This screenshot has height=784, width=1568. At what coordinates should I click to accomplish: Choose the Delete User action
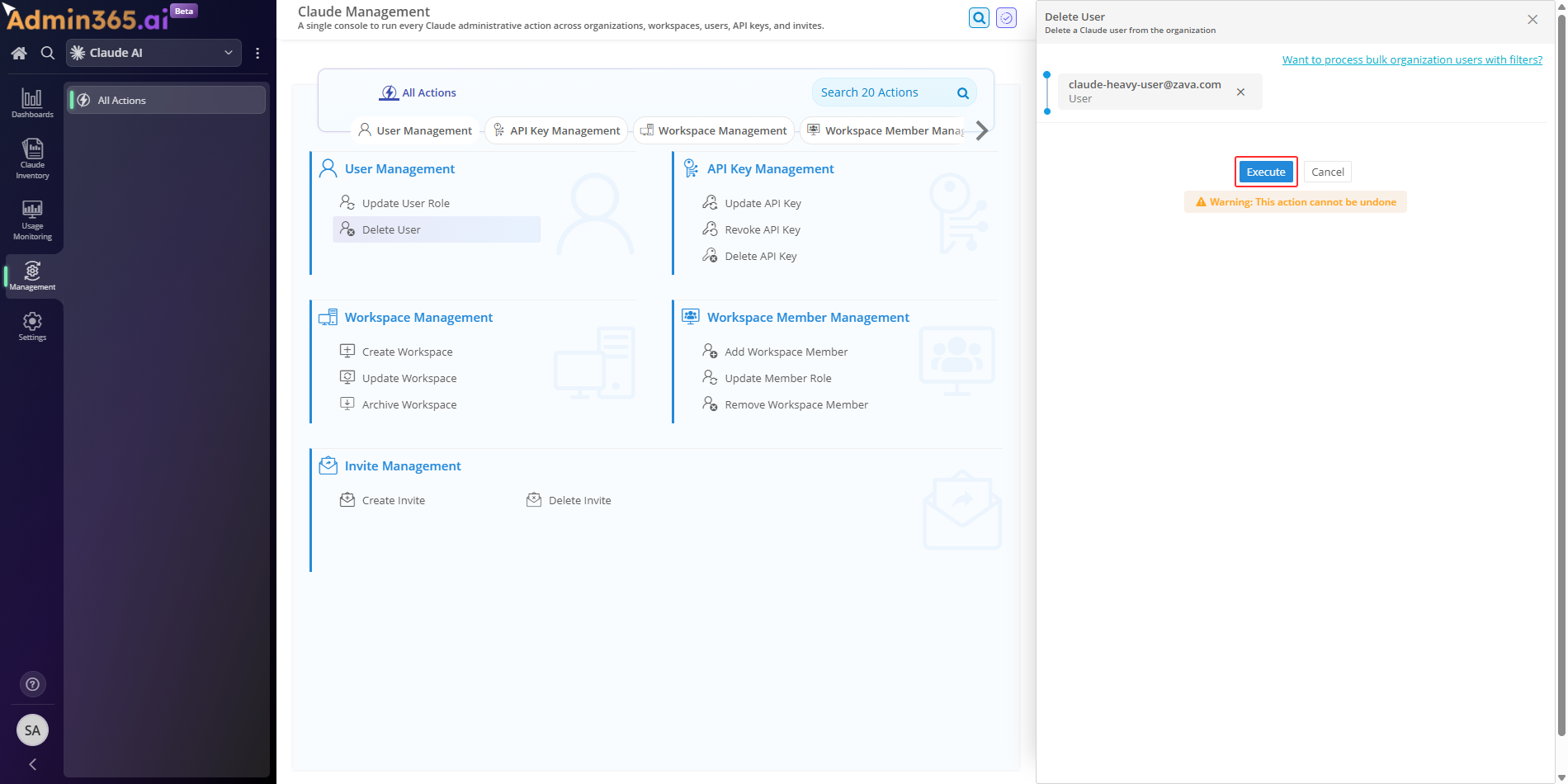tap(437, 229)
